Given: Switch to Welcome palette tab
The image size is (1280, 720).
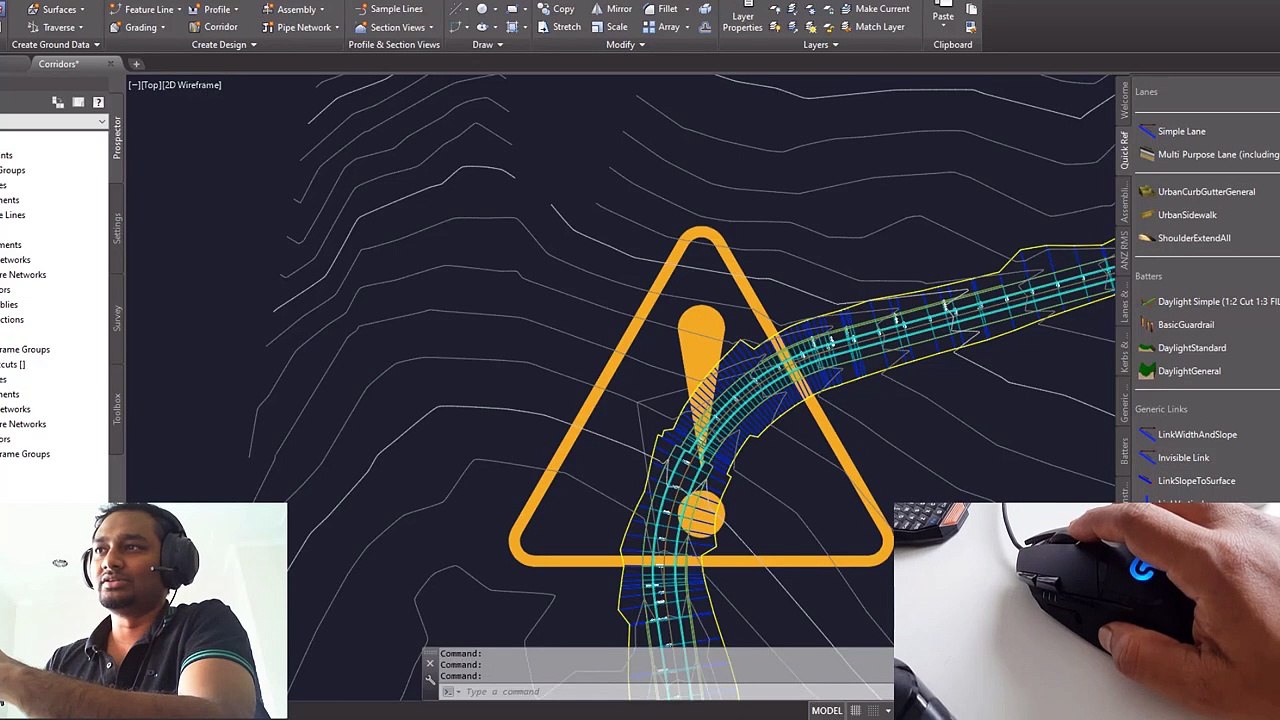Looking at the screenshot, I should tap(1124, 100).
